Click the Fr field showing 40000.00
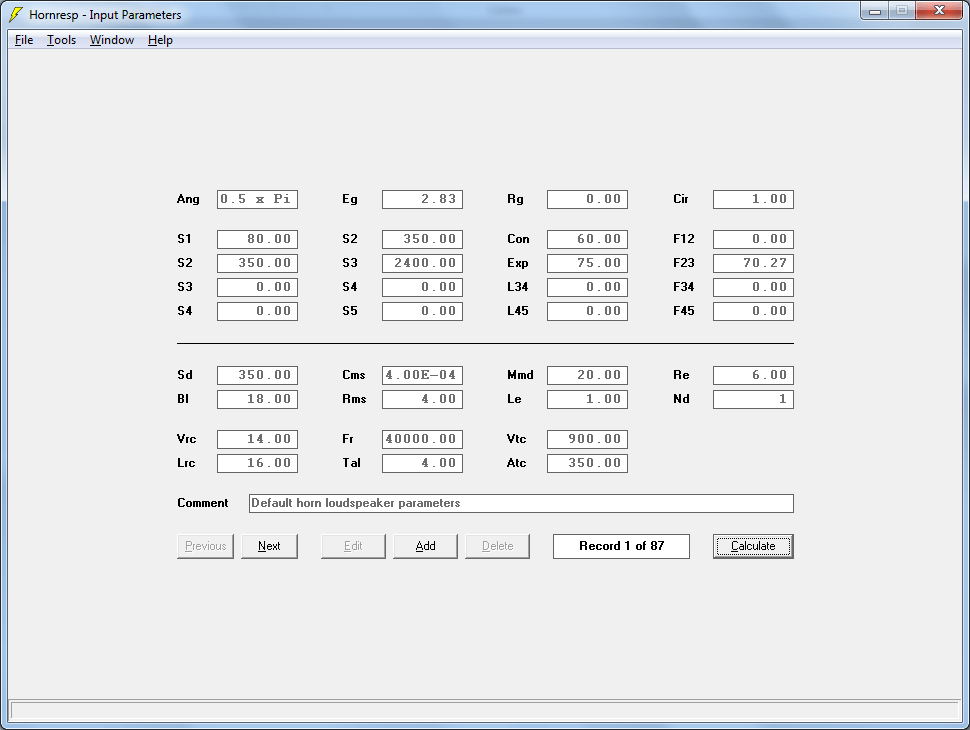The image size is (970, 730). coord(423,439)
